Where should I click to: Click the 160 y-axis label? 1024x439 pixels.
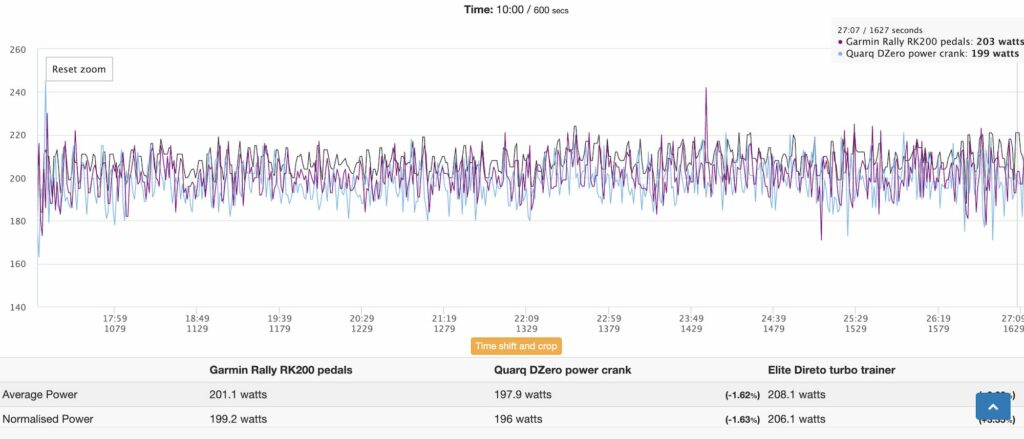18,264
